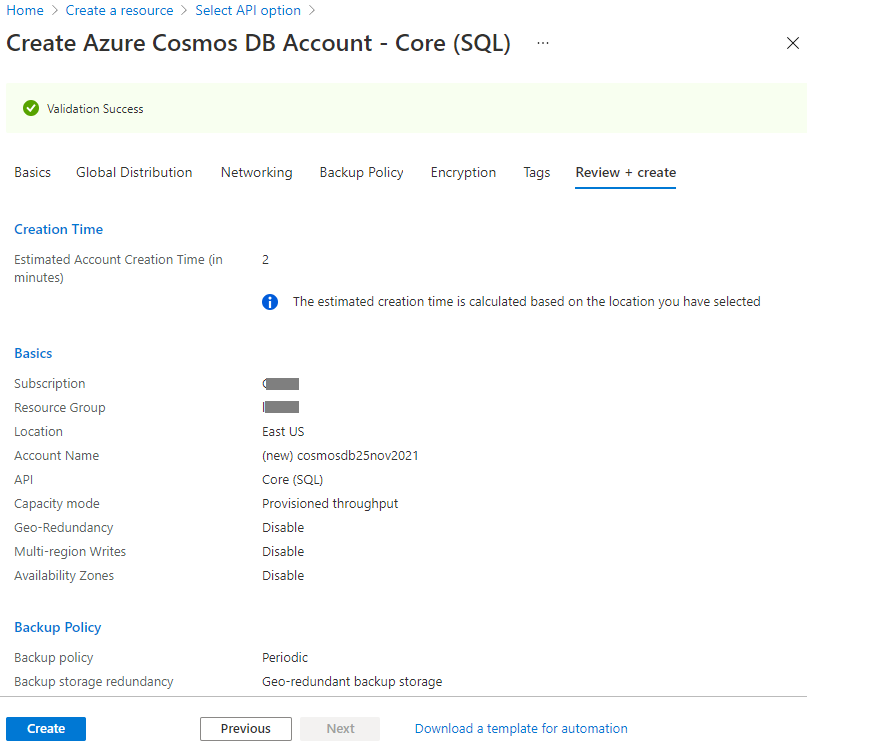Go back with the Previous button
882x750 pixels.
246,729
